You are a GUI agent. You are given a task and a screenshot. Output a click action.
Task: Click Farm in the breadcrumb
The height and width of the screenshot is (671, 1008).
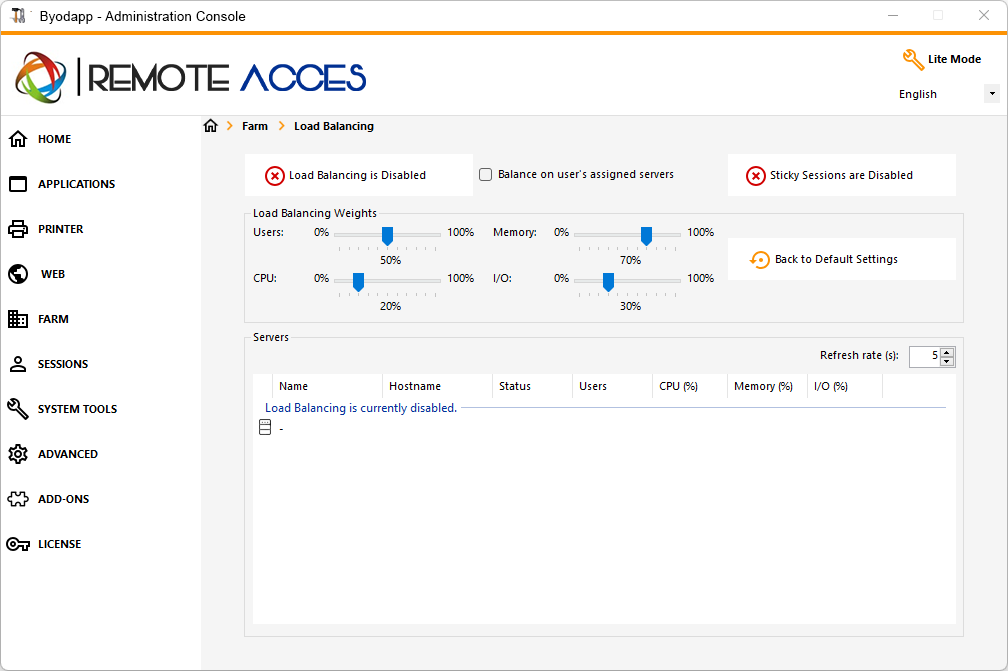click(x=255, y=126)
